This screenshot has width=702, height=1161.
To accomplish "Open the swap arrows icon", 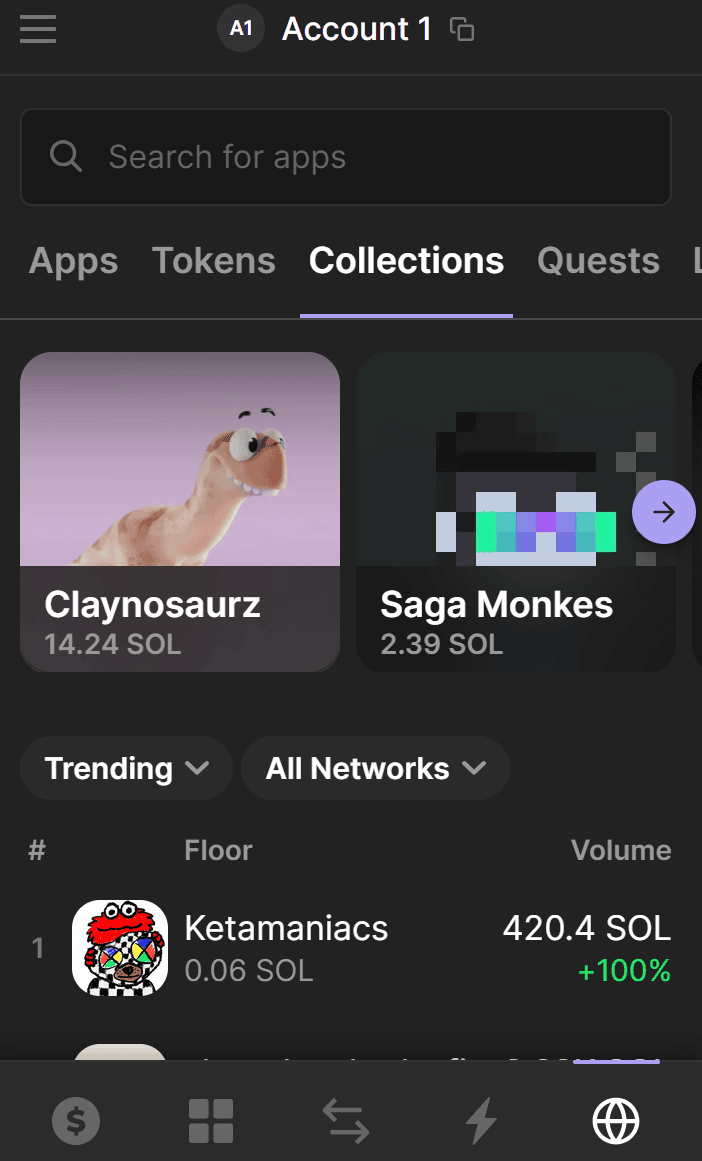I will [x=346, y=1121].
